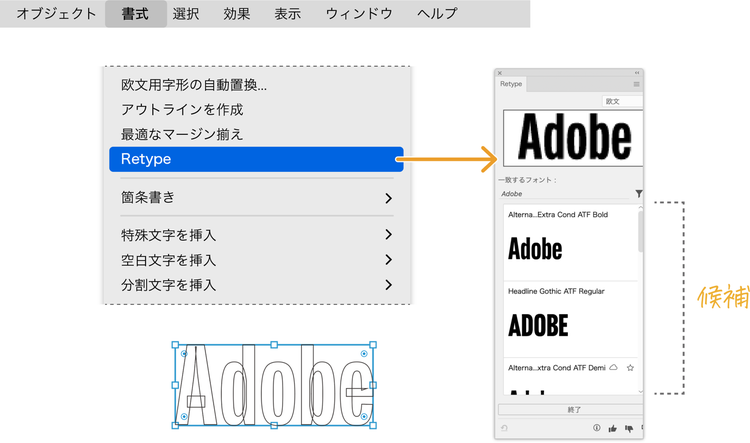Click the ADOBE preview of Headline Gothic font

(538, 326)
